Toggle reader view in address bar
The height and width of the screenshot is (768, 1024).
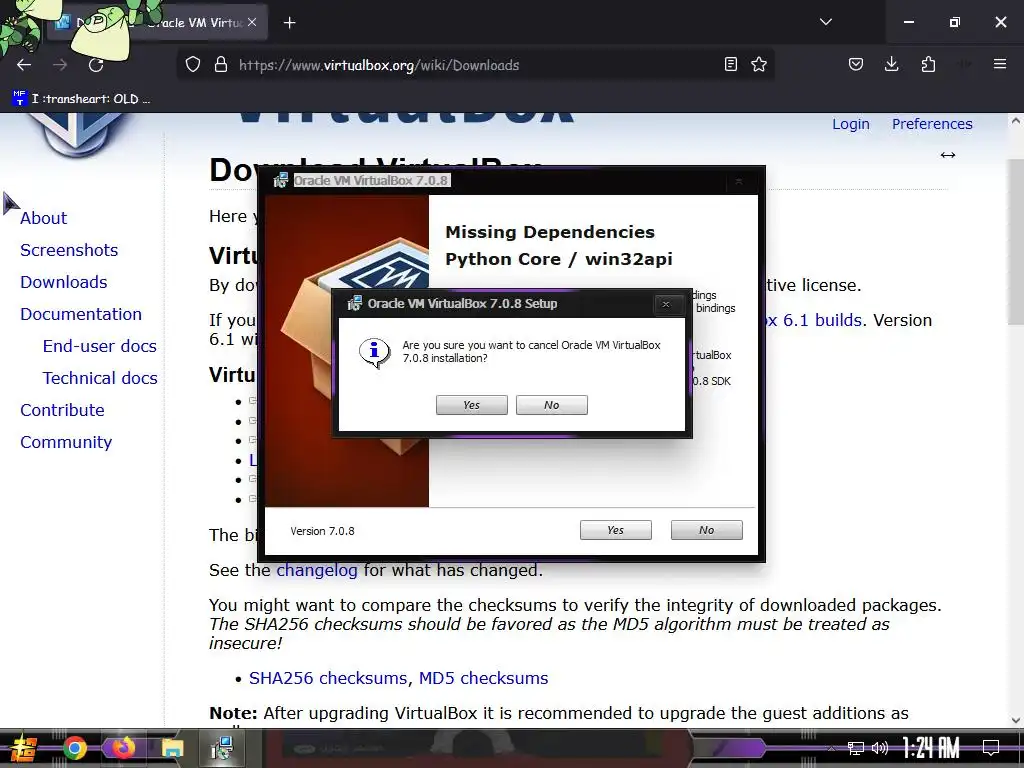[x=731, y=64]
